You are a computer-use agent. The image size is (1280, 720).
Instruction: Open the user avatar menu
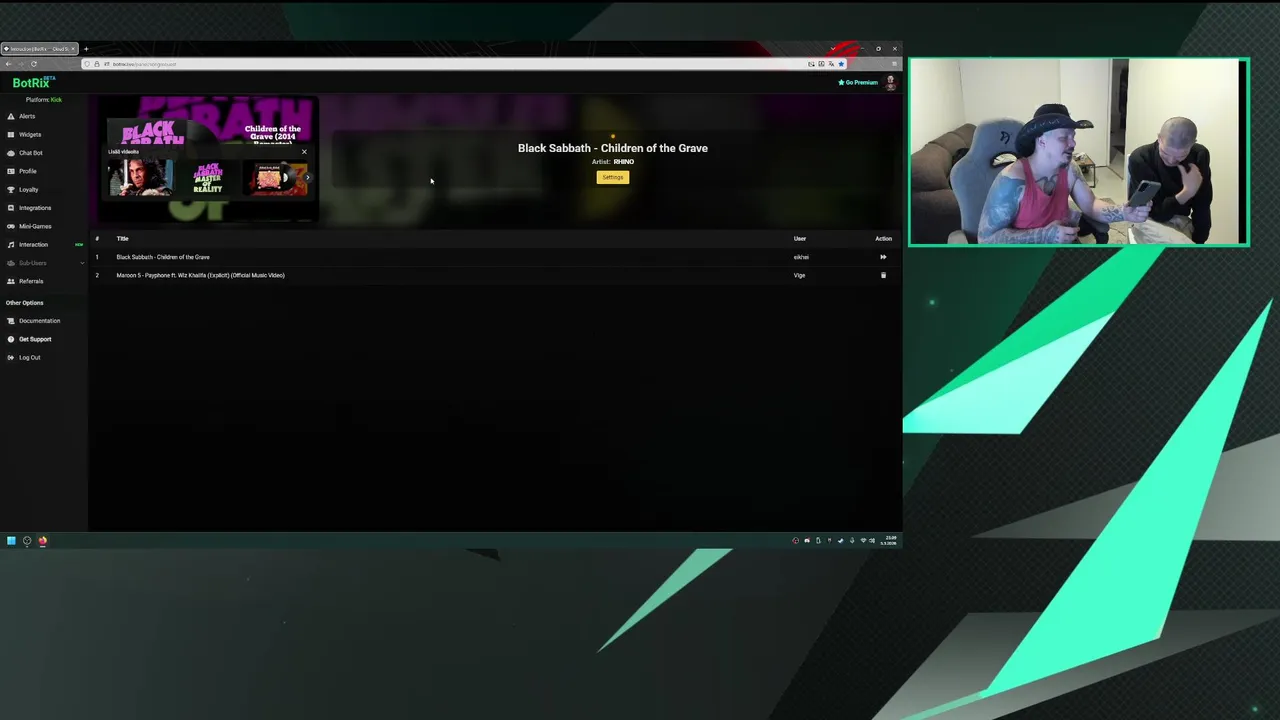tap(890, 82)
